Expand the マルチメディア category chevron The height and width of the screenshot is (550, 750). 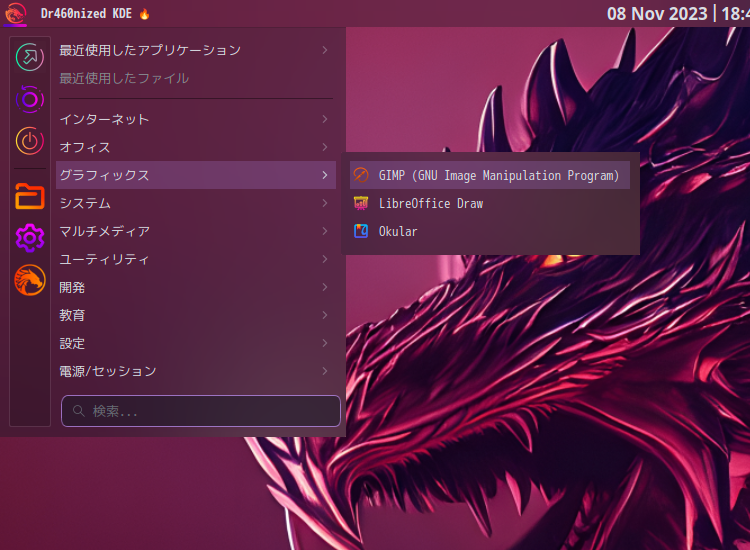pos(325,231)
